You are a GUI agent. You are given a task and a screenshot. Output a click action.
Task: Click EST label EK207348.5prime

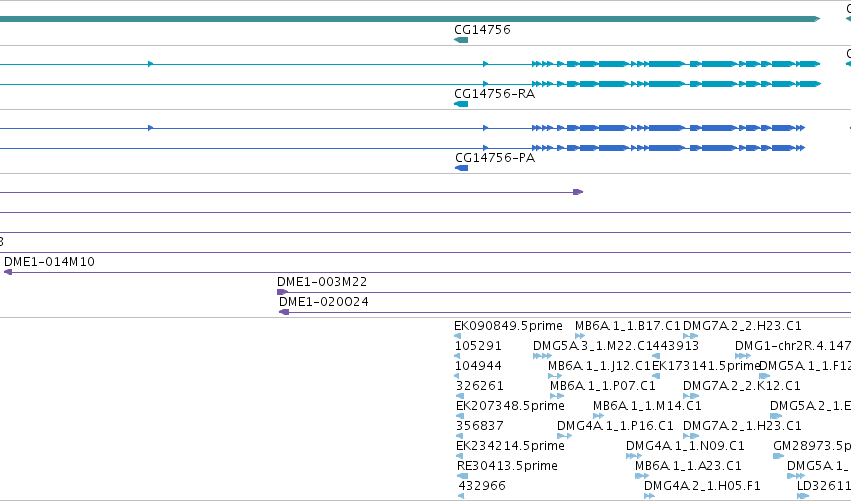(x=510, y=406)
